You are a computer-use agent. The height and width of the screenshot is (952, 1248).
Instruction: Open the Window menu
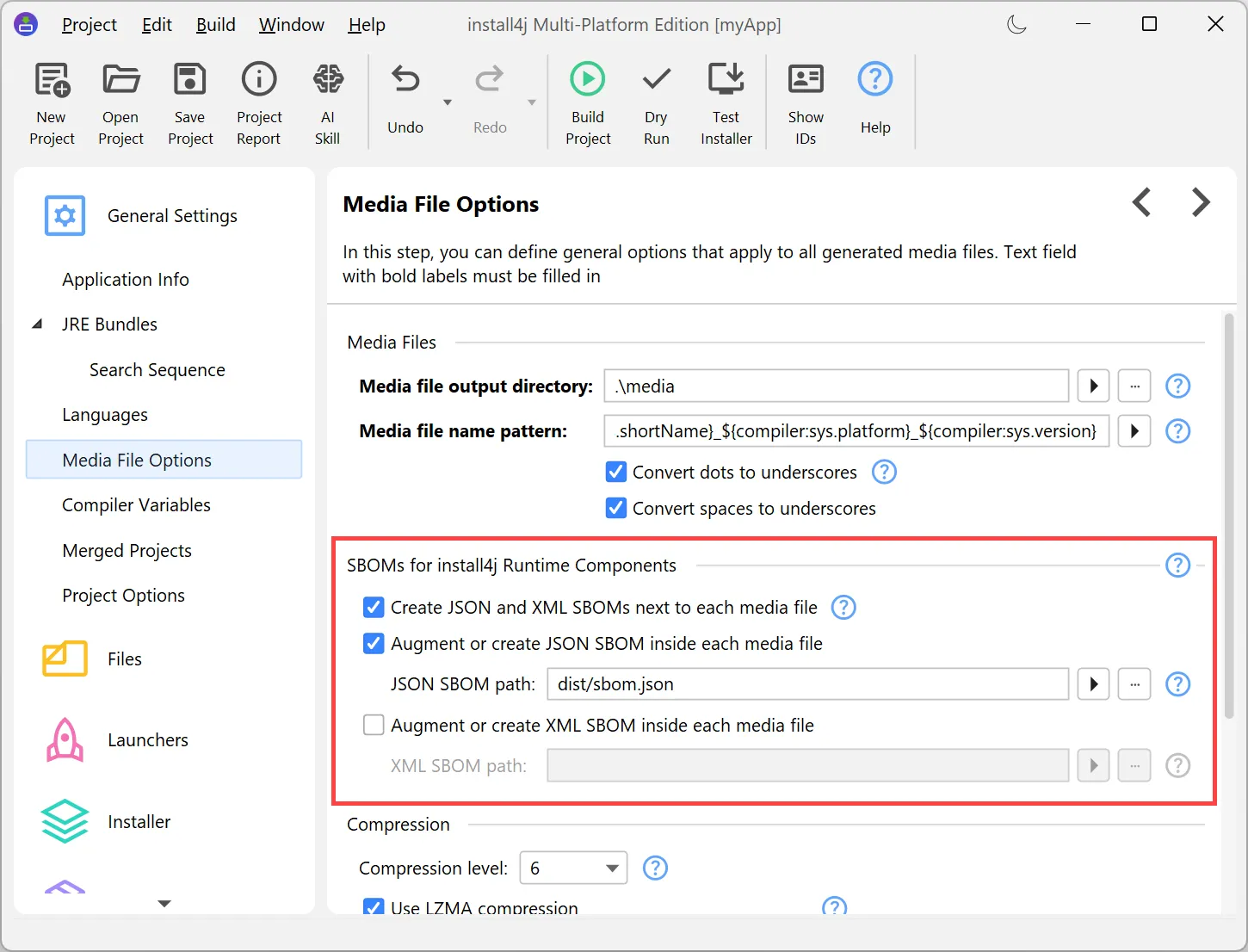click(292, 25)
